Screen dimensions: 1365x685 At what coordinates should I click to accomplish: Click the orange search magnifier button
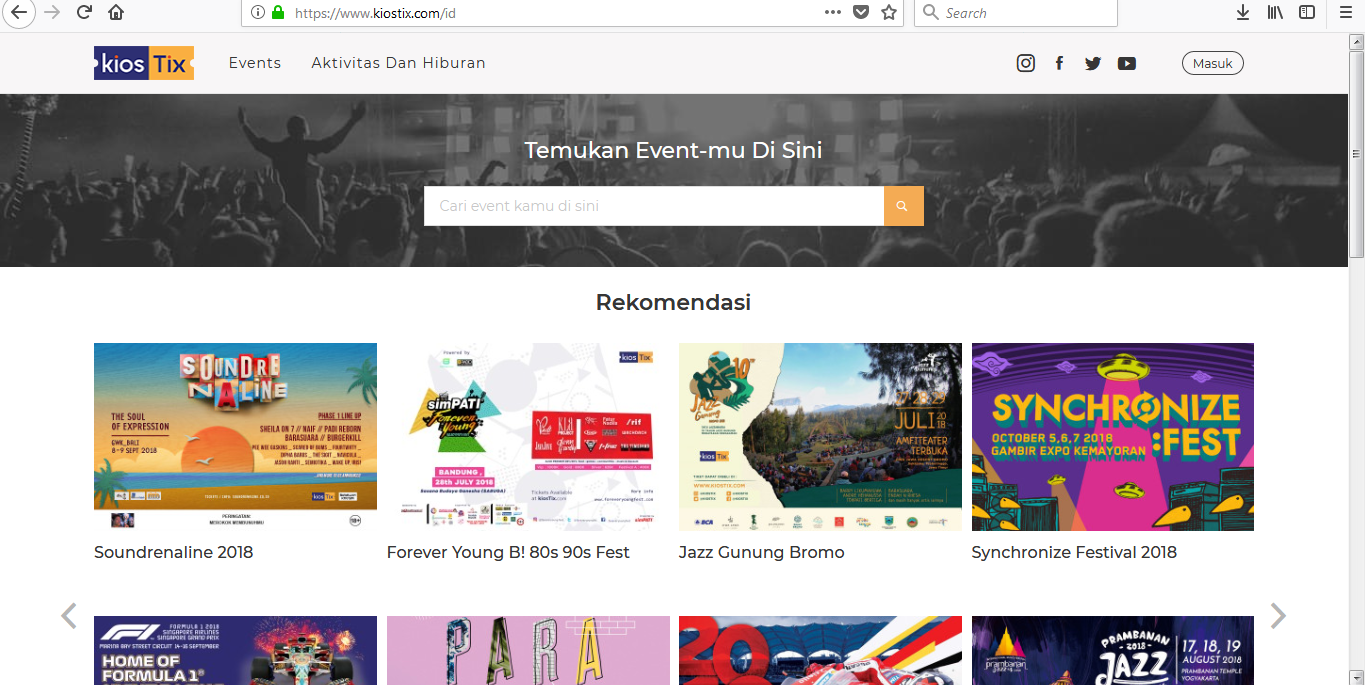click(903, 206)
